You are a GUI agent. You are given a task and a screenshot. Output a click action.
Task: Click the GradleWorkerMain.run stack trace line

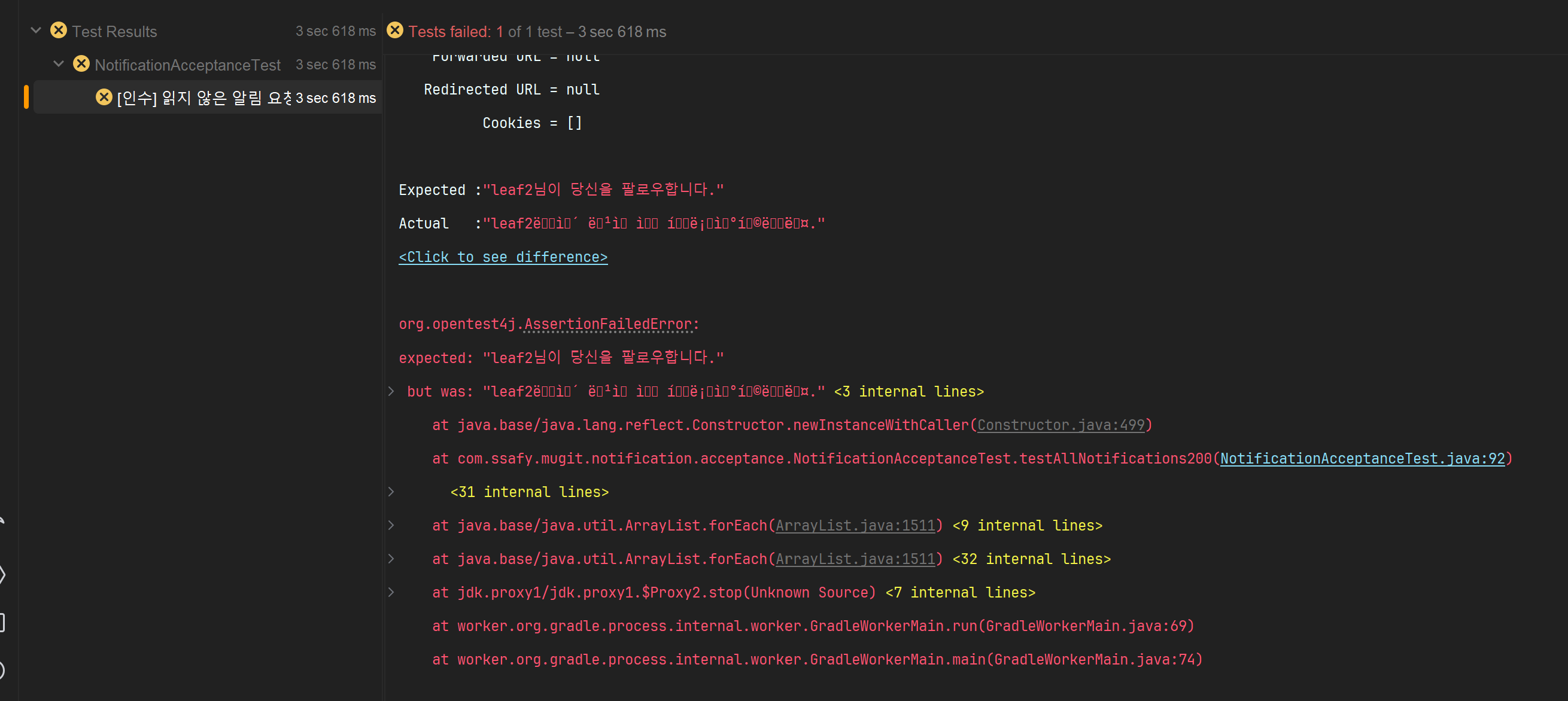813,626
